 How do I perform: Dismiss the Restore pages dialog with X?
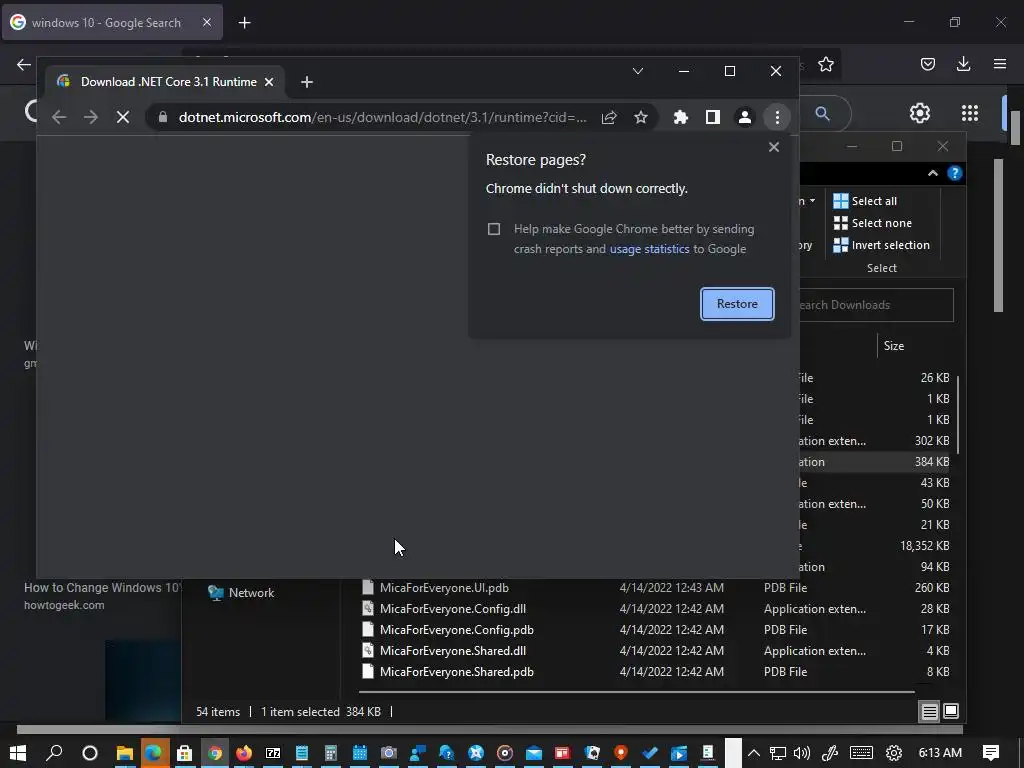[x=774, y=147]
